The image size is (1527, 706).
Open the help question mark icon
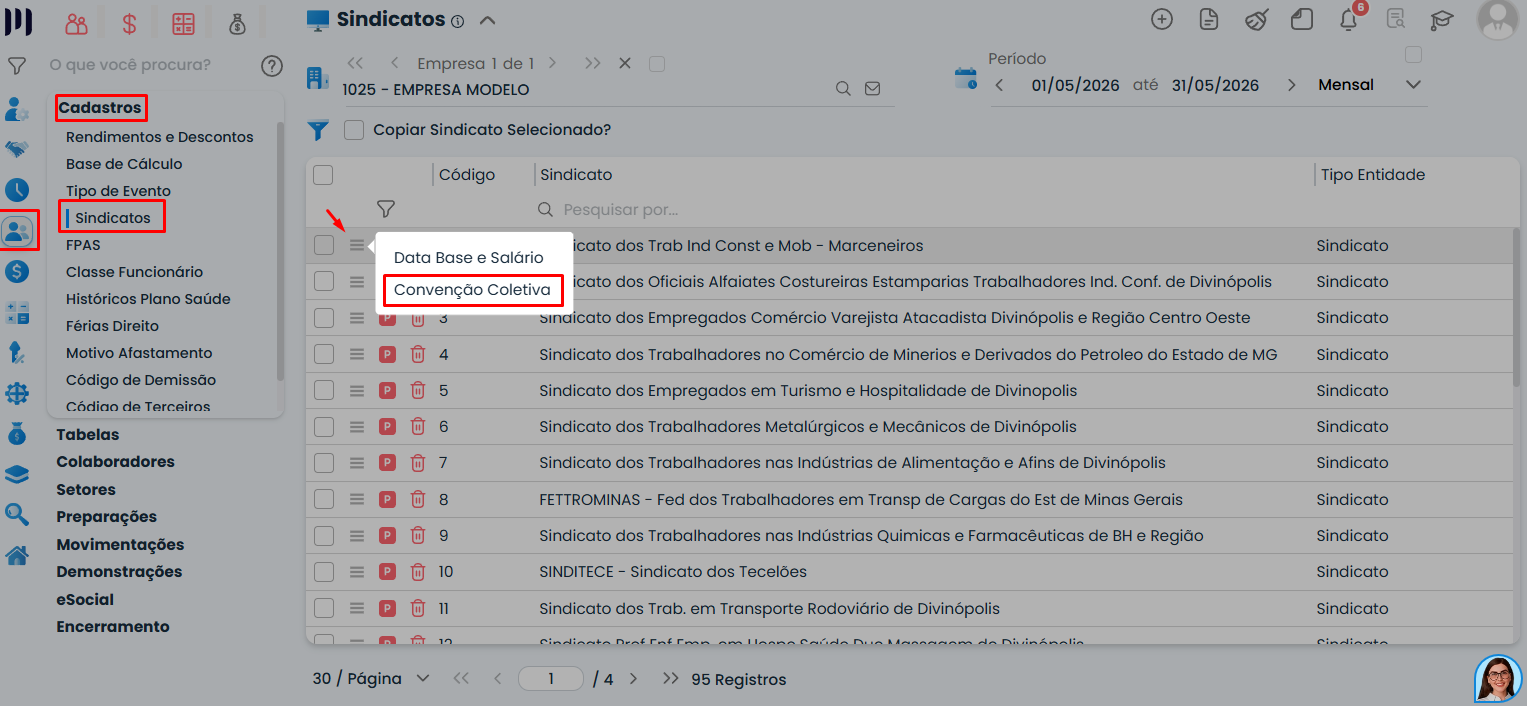coord(272,66)
